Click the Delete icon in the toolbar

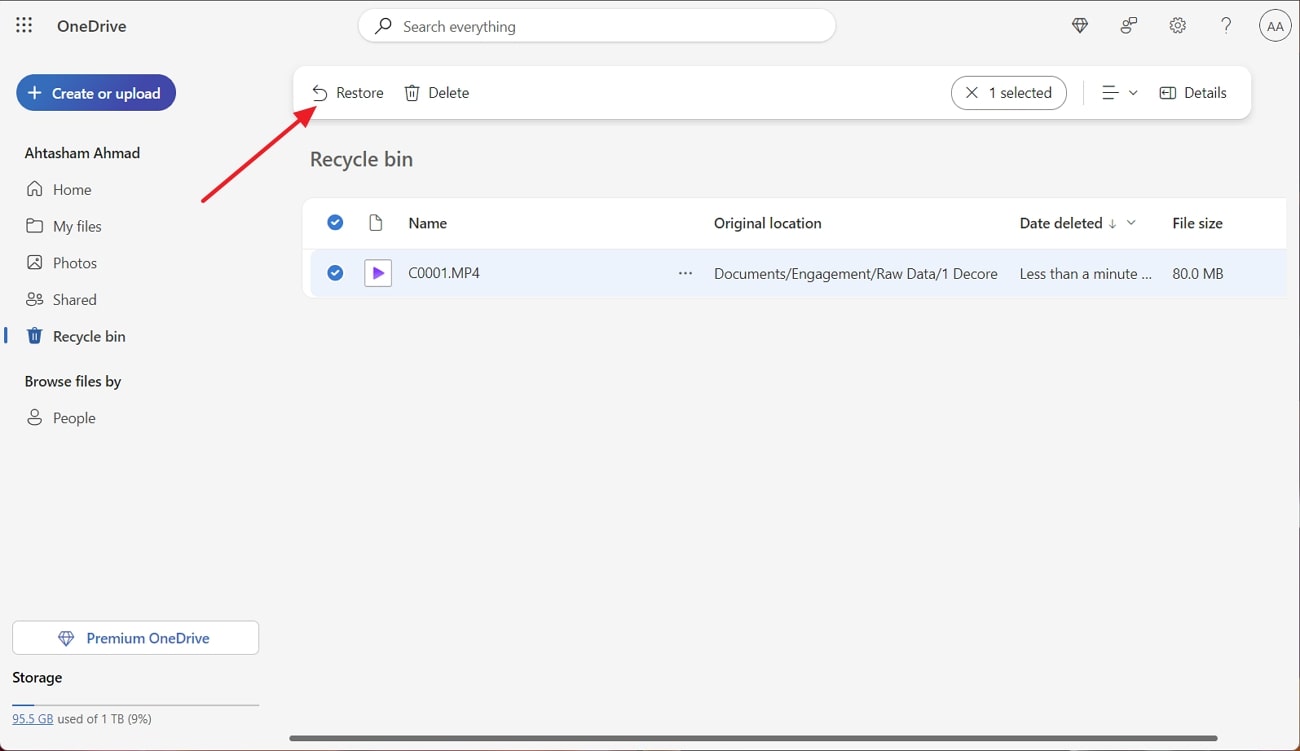coord(412,92)
